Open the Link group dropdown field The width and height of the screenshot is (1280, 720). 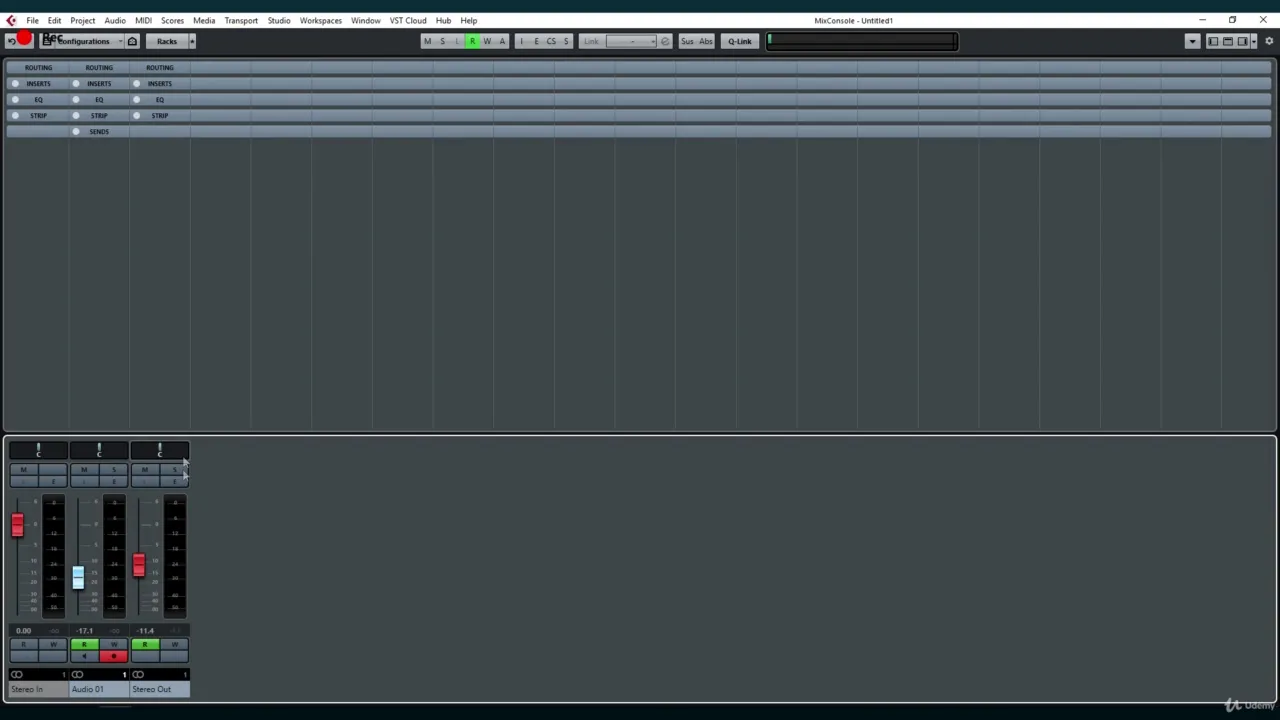click(630, 41)
